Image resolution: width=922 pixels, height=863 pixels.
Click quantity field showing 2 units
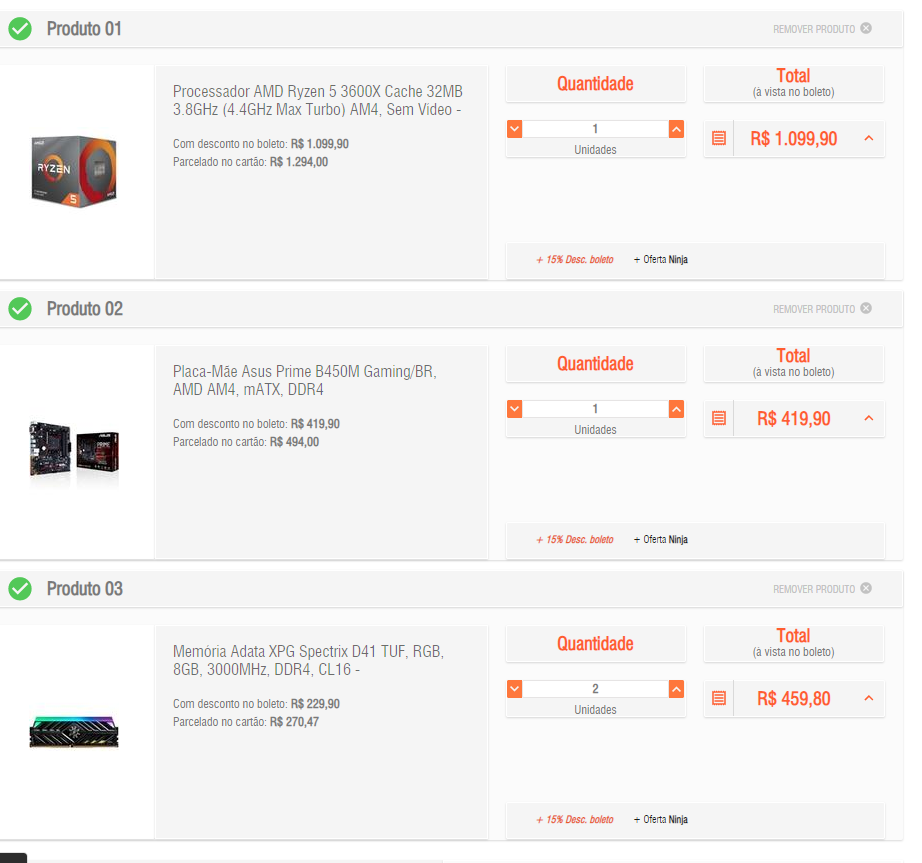[x=595, y=688]
